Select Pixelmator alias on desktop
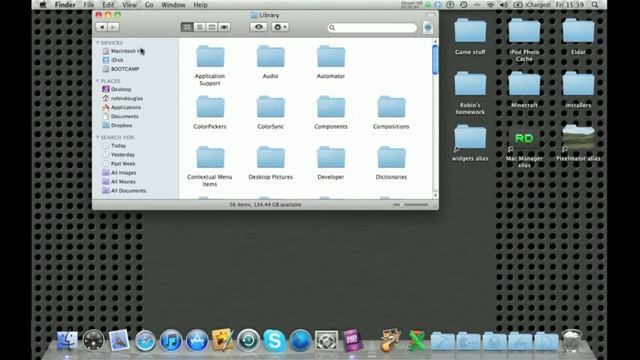 (578, 138)
